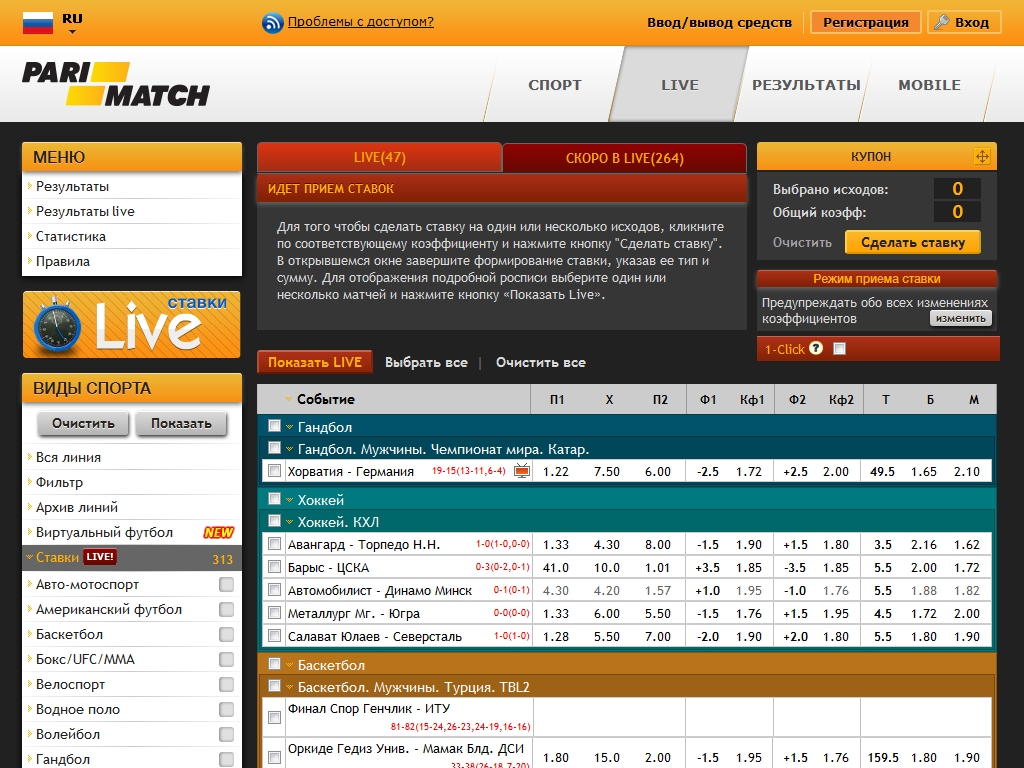Enable the 1-Click checkbox

(x=840, y=349)
